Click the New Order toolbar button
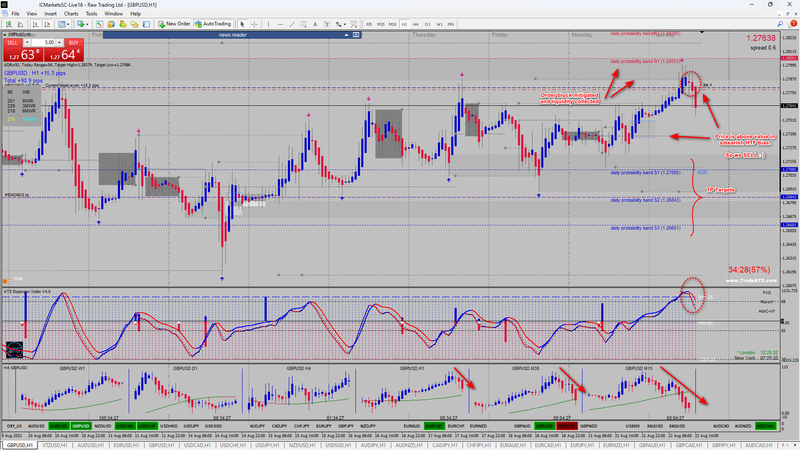Screen dimensions: 800x450 click(176, 22)
